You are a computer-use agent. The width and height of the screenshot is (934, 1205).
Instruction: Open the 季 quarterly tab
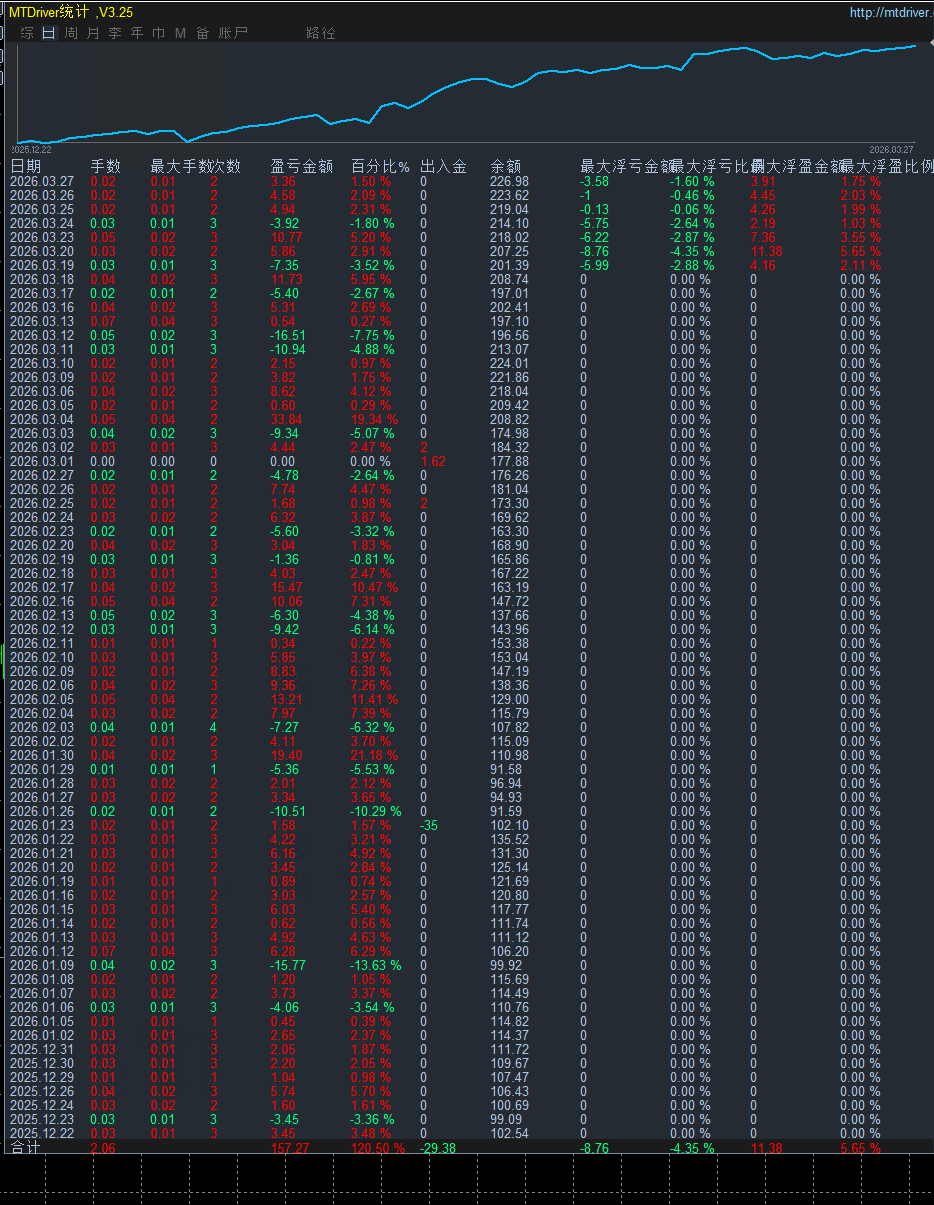pos(115,33)
